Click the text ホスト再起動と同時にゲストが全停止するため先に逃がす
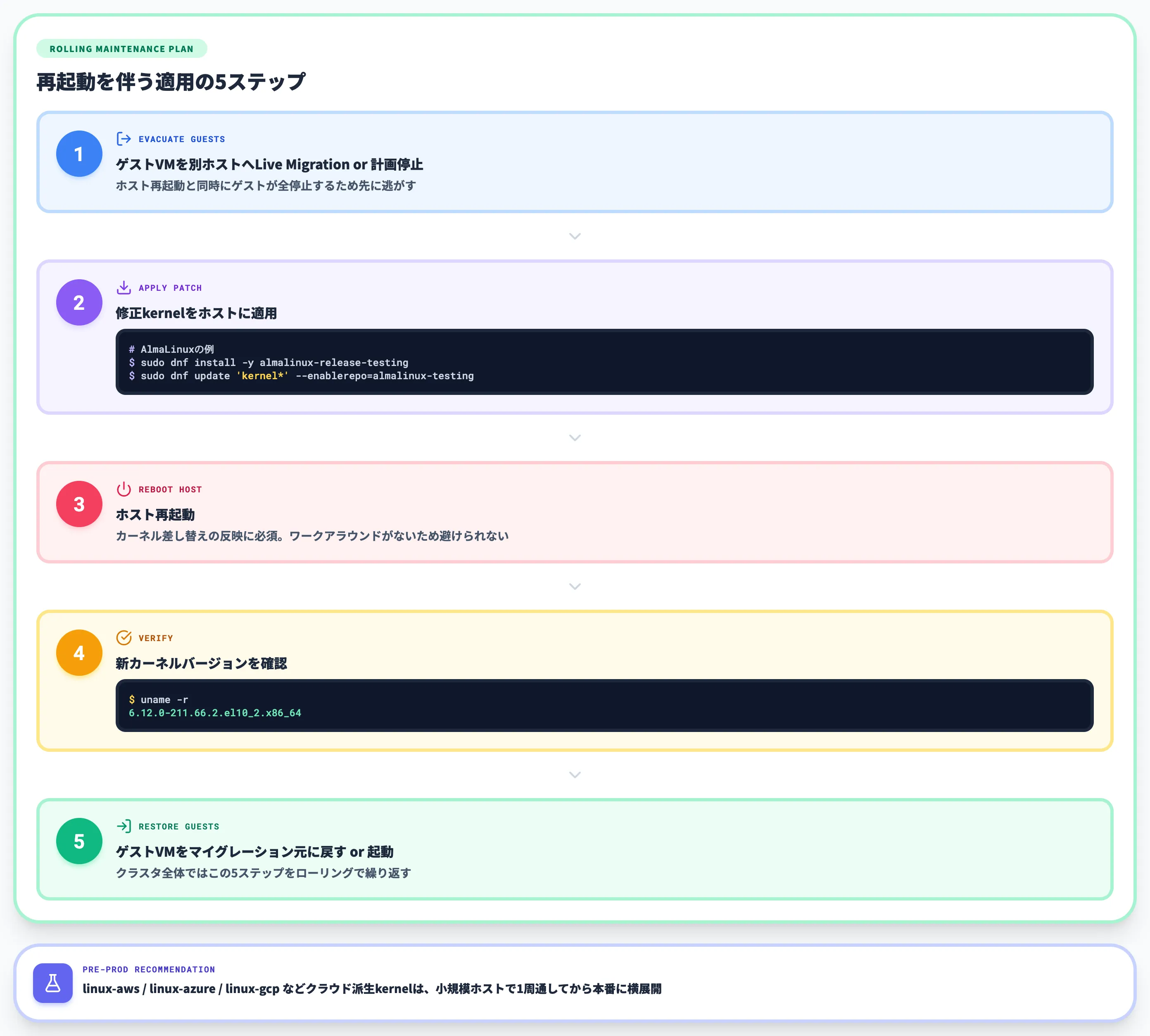Image resolution: width=1150 pixels, height=1036 pixels. pyautogui.click(x=266, y=185)
